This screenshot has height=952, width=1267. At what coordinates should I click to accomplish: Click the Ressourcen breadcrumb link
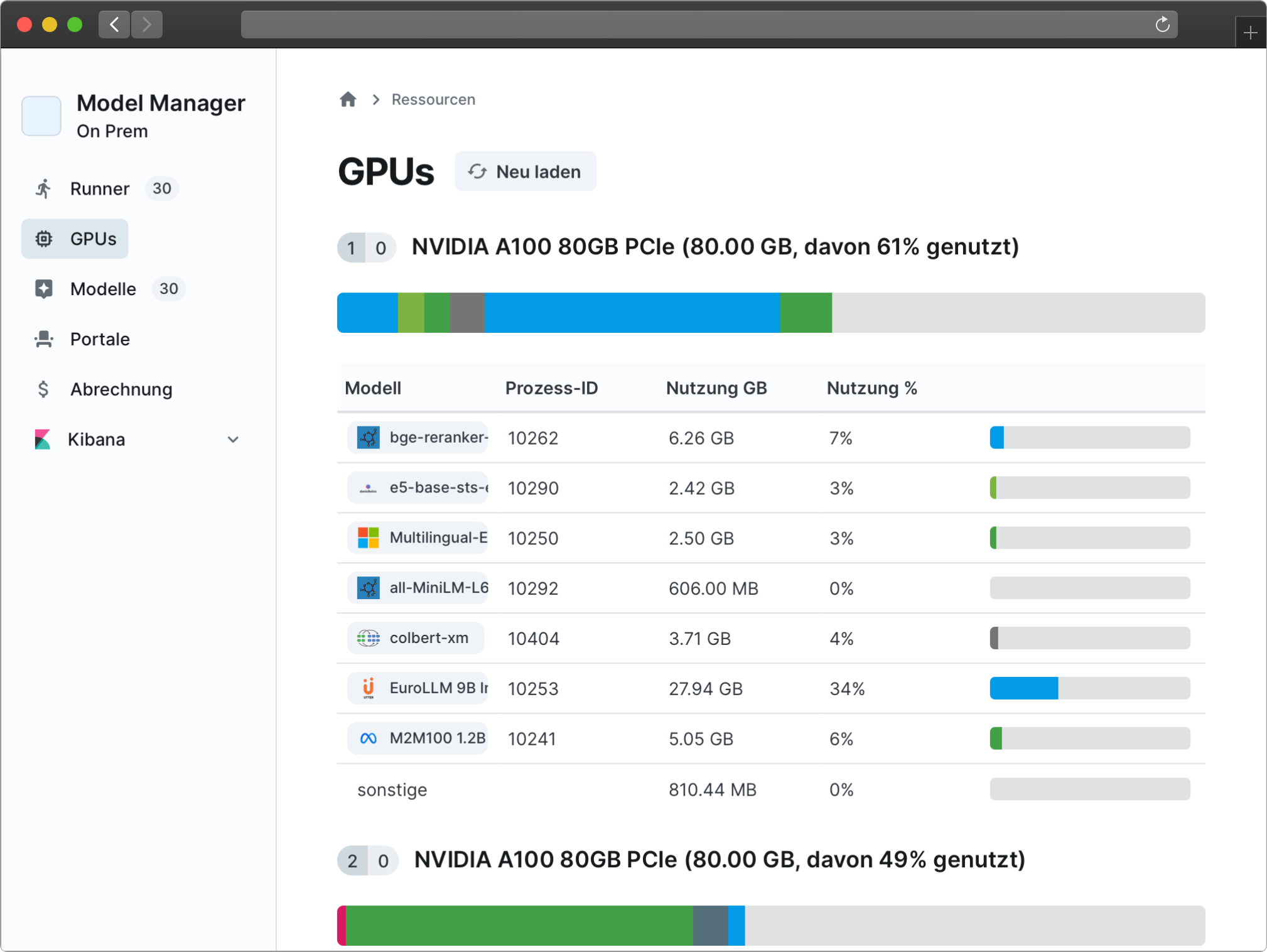click(433, 99)
